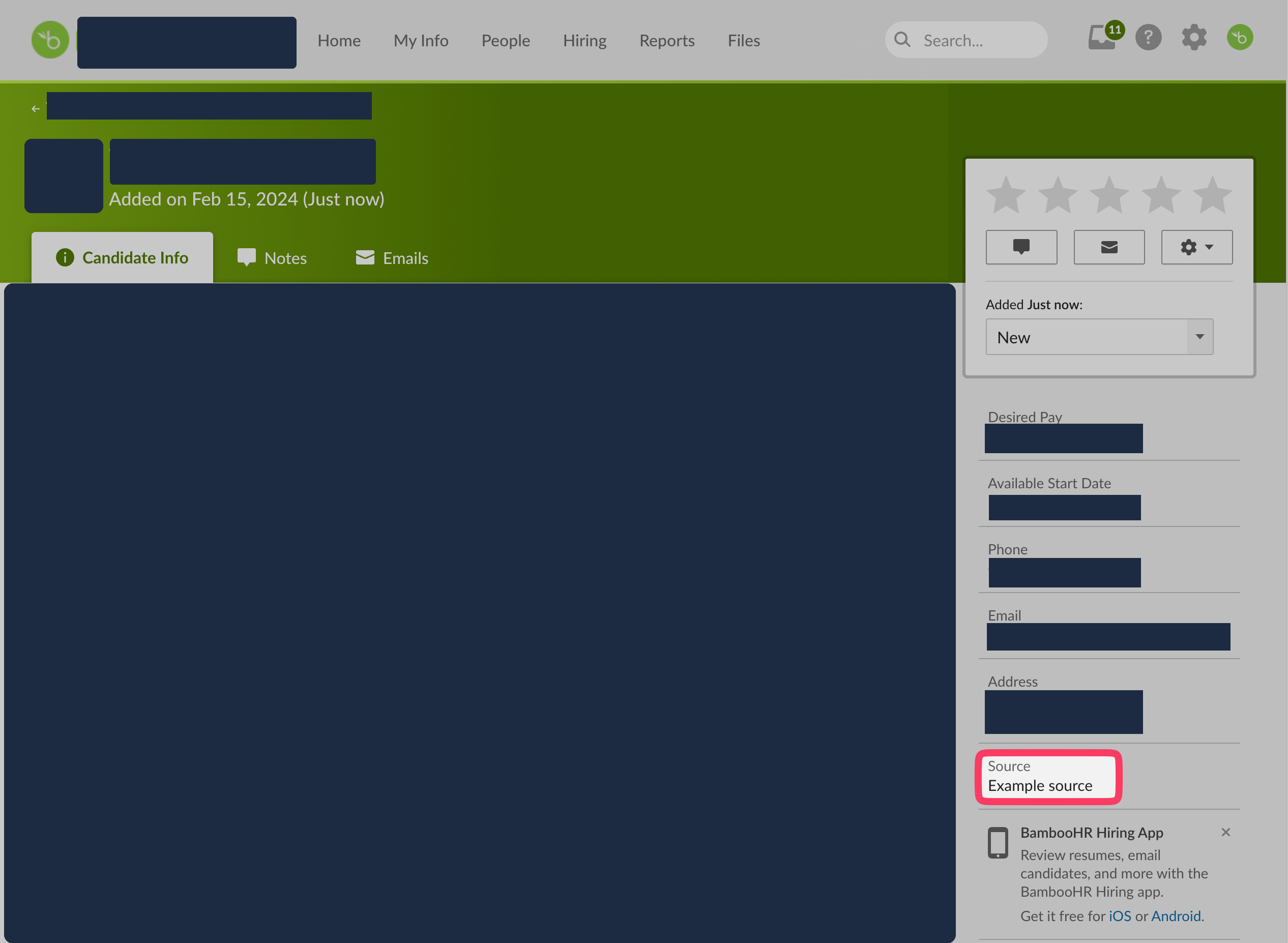The image size is (1288, 943).
Task: Open the help question mark icon
Action: (x=1148, y=38)
